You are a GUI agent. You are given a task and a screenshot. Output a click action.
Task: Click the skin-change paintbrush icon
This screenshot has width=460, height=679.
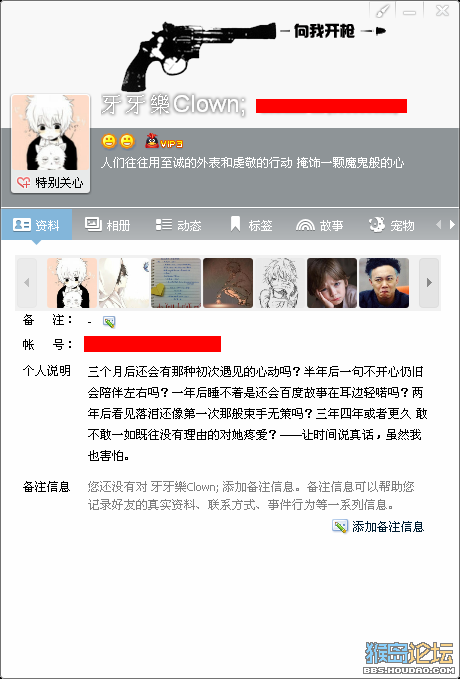pos(382,11)
